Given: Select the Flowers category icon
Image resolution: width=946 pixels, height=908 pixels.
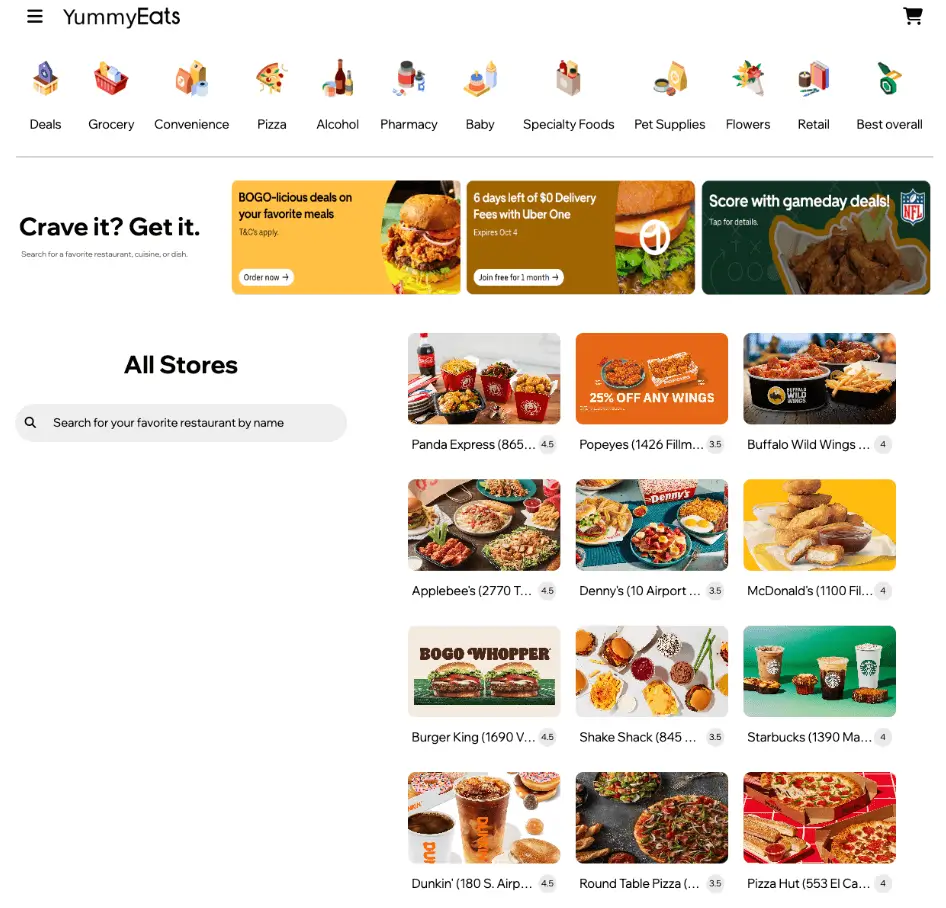Looking at the screenshot, I should 748,78.
